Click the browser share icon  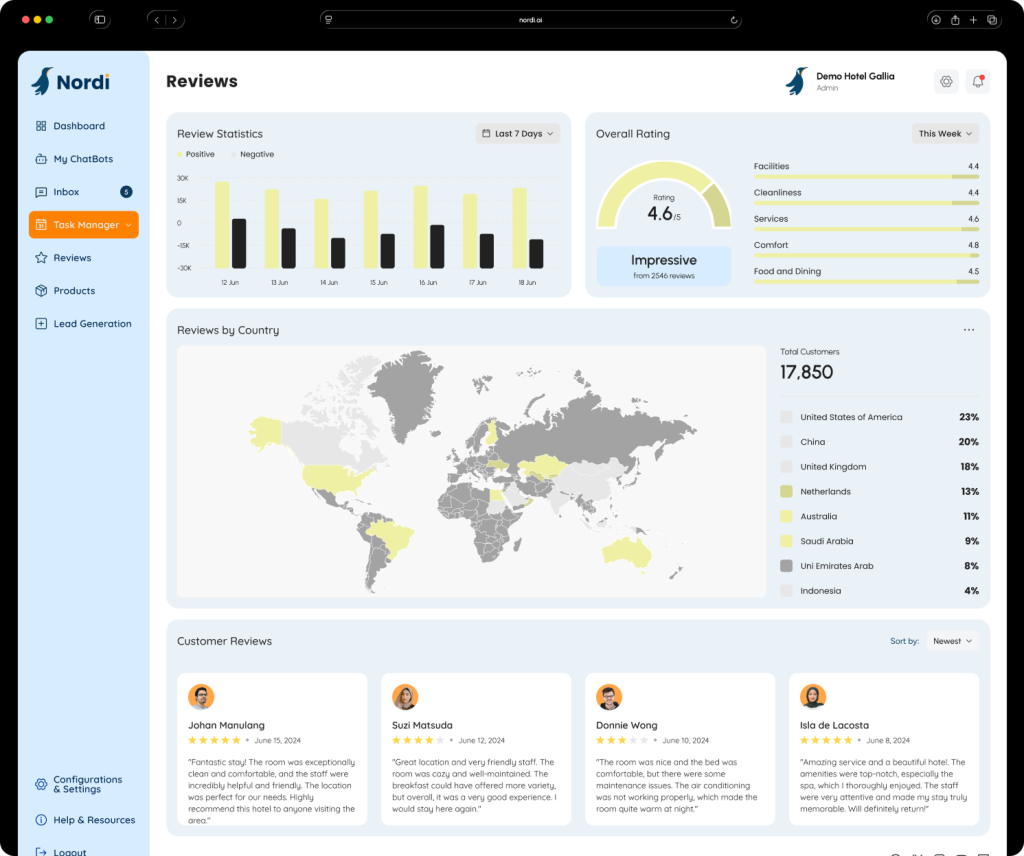955,20
